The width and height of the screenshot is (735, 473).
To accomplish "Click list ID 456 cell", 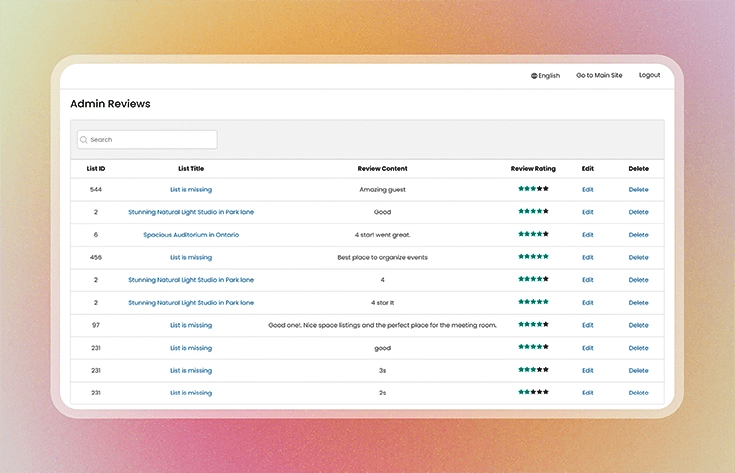I will 96,257.
